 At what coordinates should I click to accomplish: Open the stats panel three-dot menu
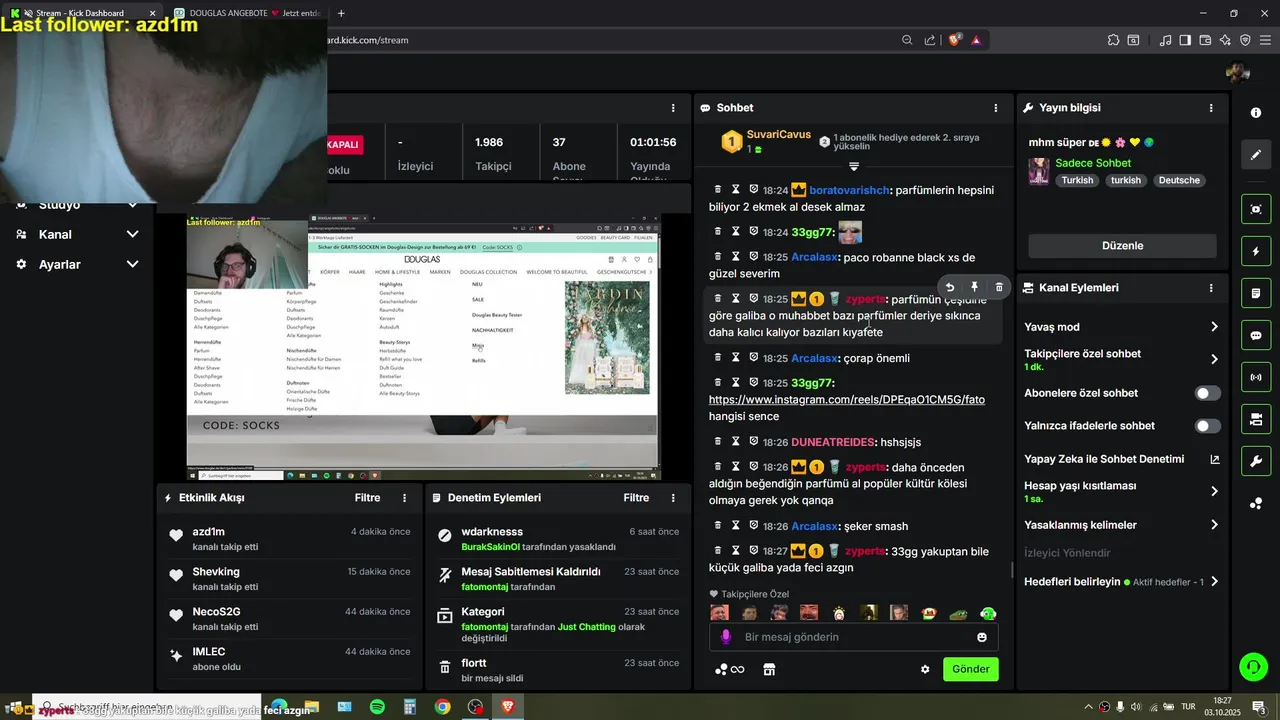(674, 108)
